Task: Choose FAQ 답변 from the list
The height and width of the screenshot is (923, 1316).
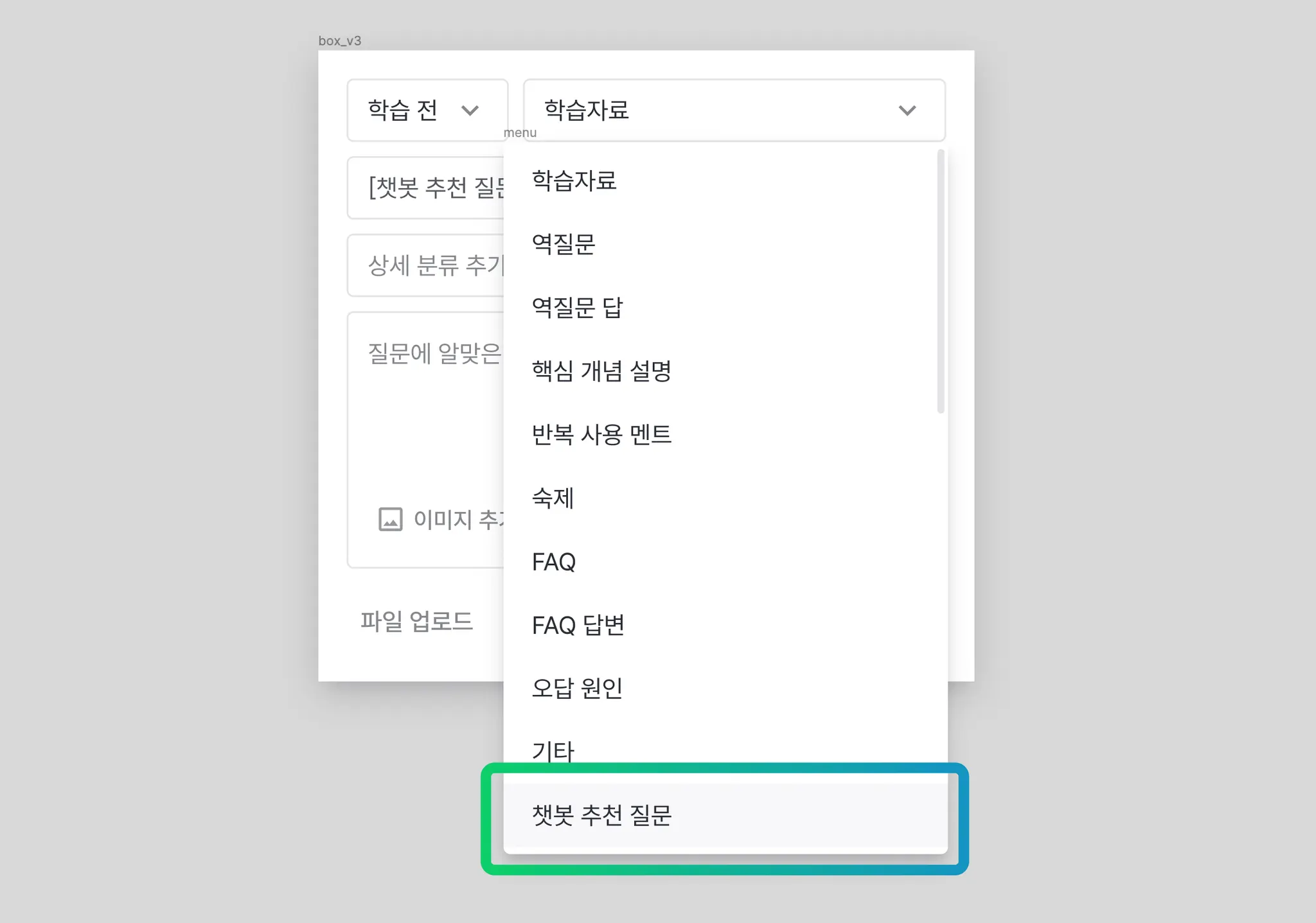Action: (x=578, y=625)
